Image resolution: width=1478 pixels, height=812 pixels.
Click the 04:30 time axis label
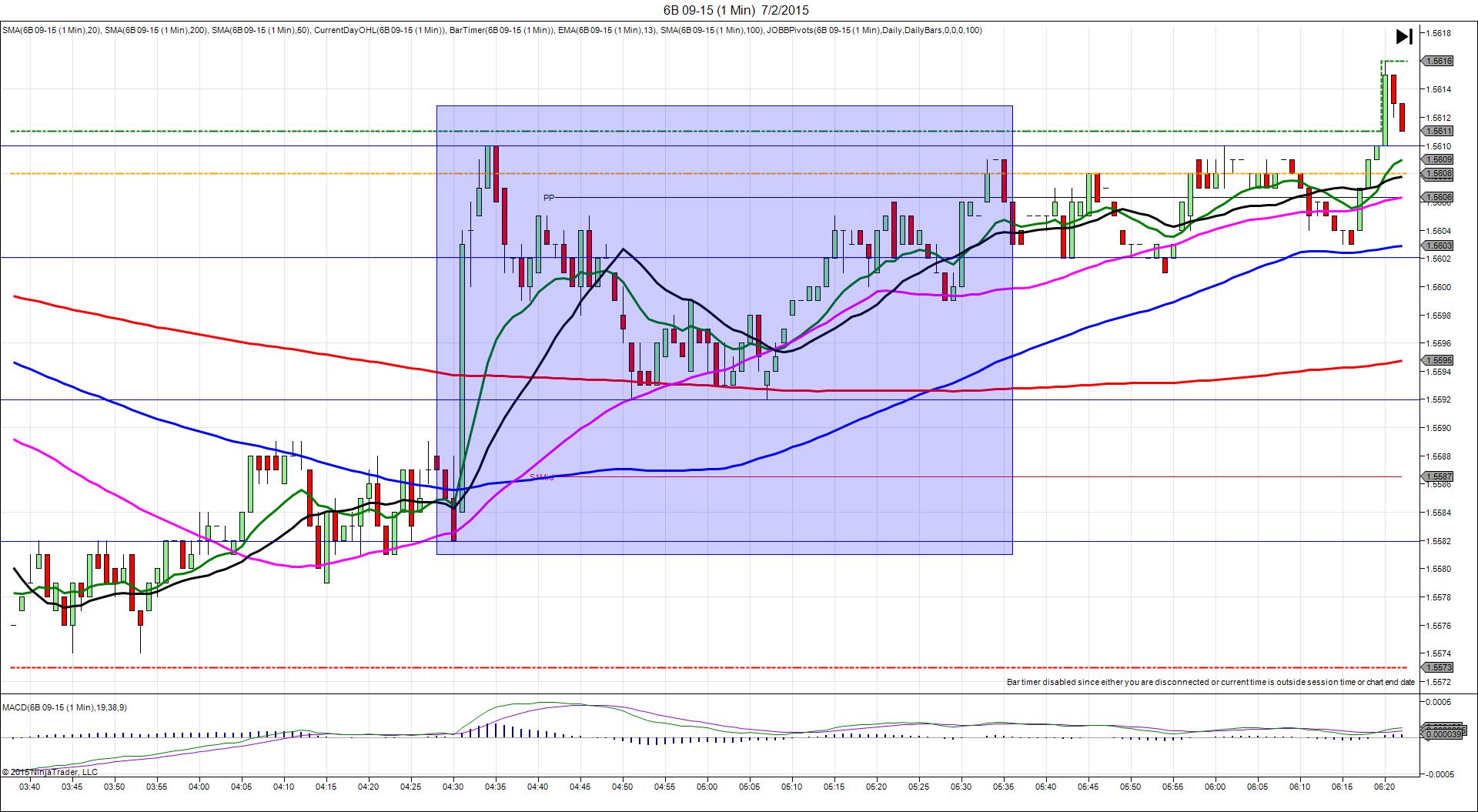[453, 787]
